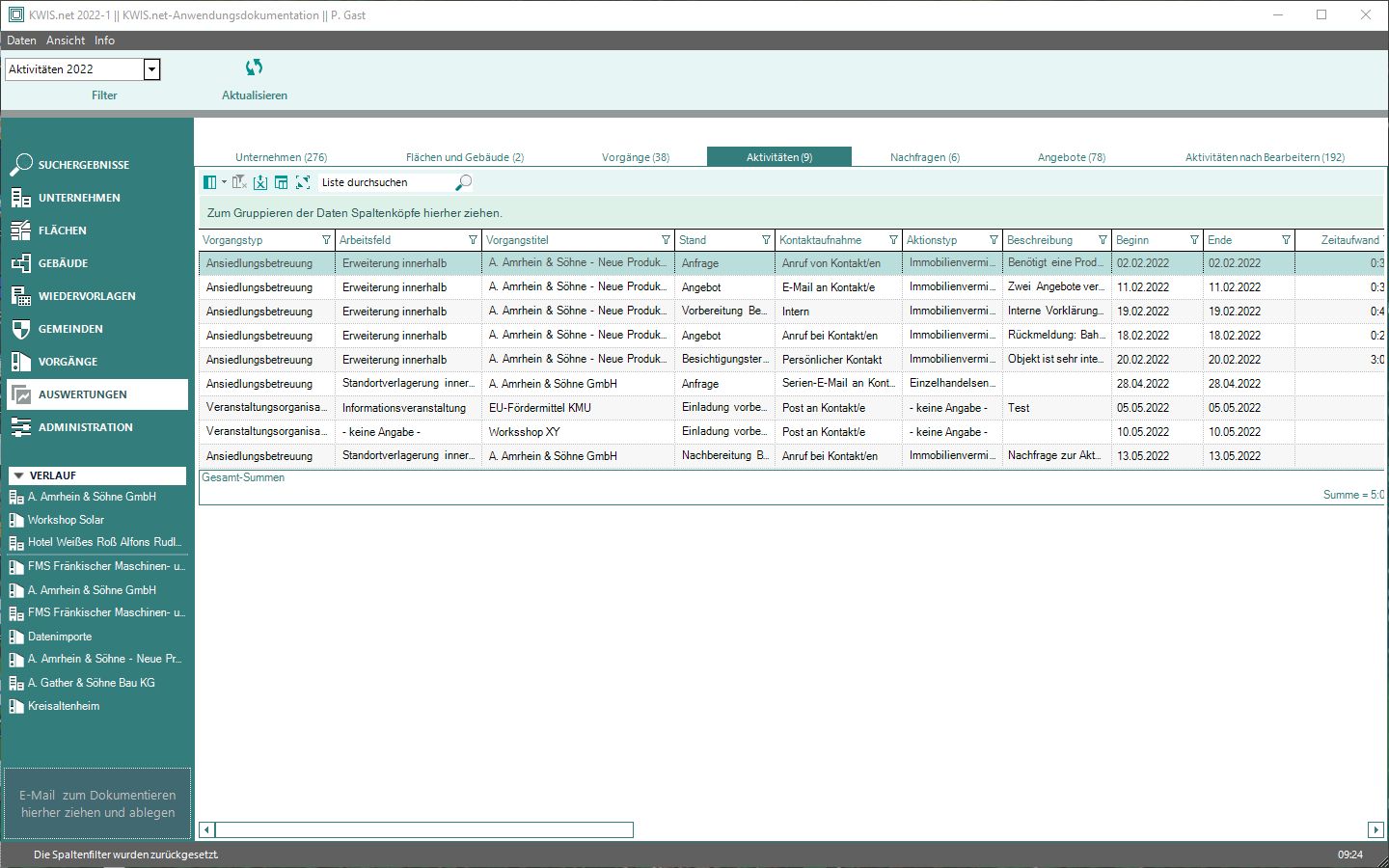1389x868 pixels.
Task: Click the Einzelhandelsen.. Aktionstyp cell
Action: coord(952,383)
